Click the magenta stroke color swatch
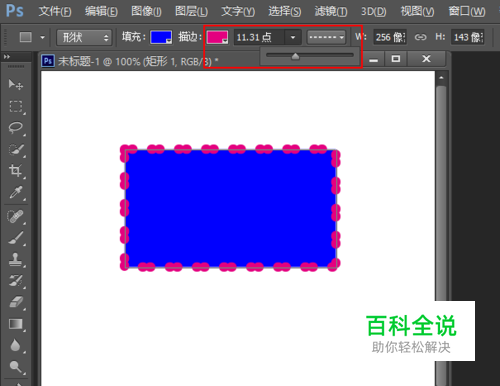Image resolution: width=500 pixels, height=386 pixels. [217, 37]
